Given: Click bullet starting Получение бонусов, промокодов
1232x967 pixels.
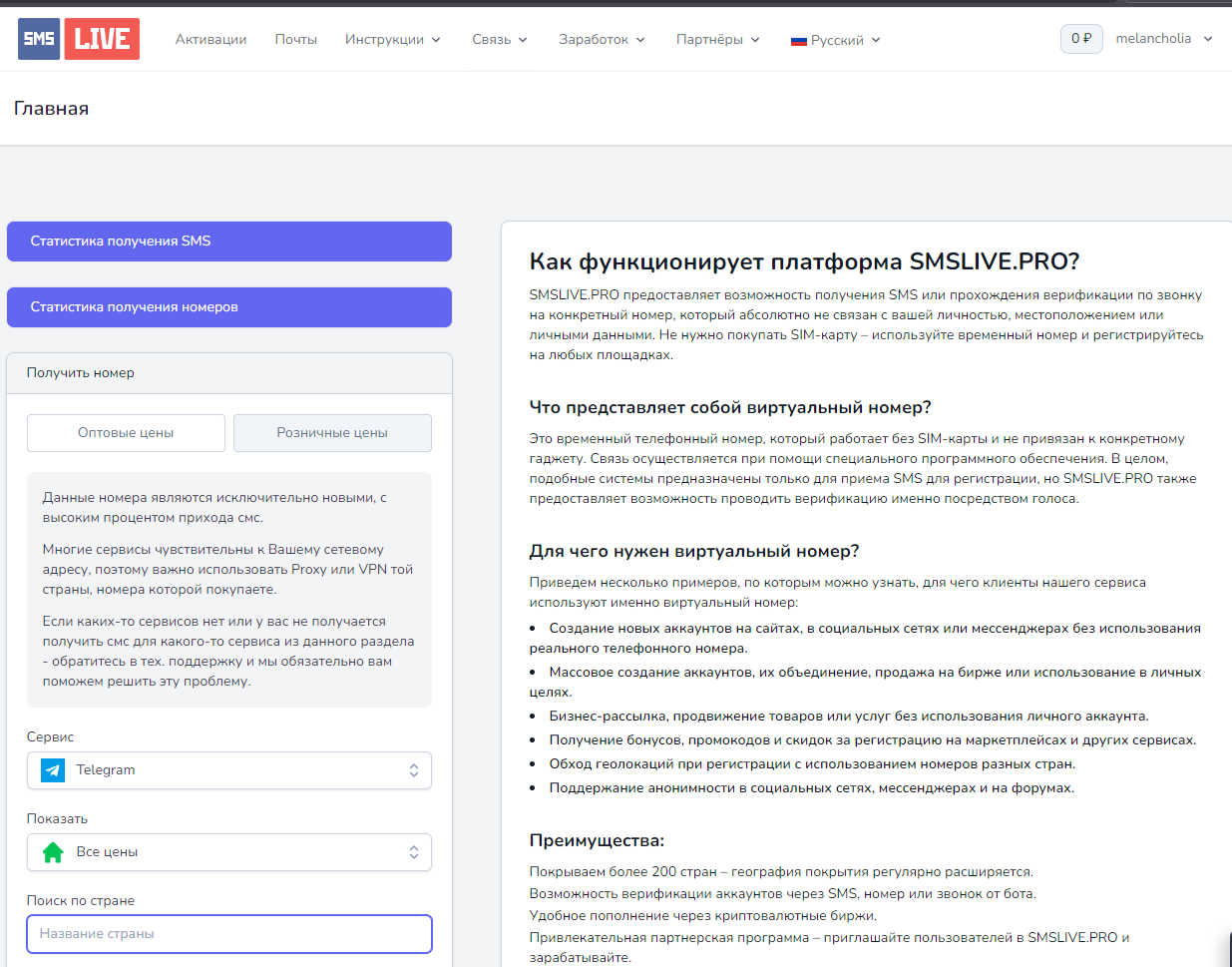Looking at the screenshot, I should click(x=873, y=740).
